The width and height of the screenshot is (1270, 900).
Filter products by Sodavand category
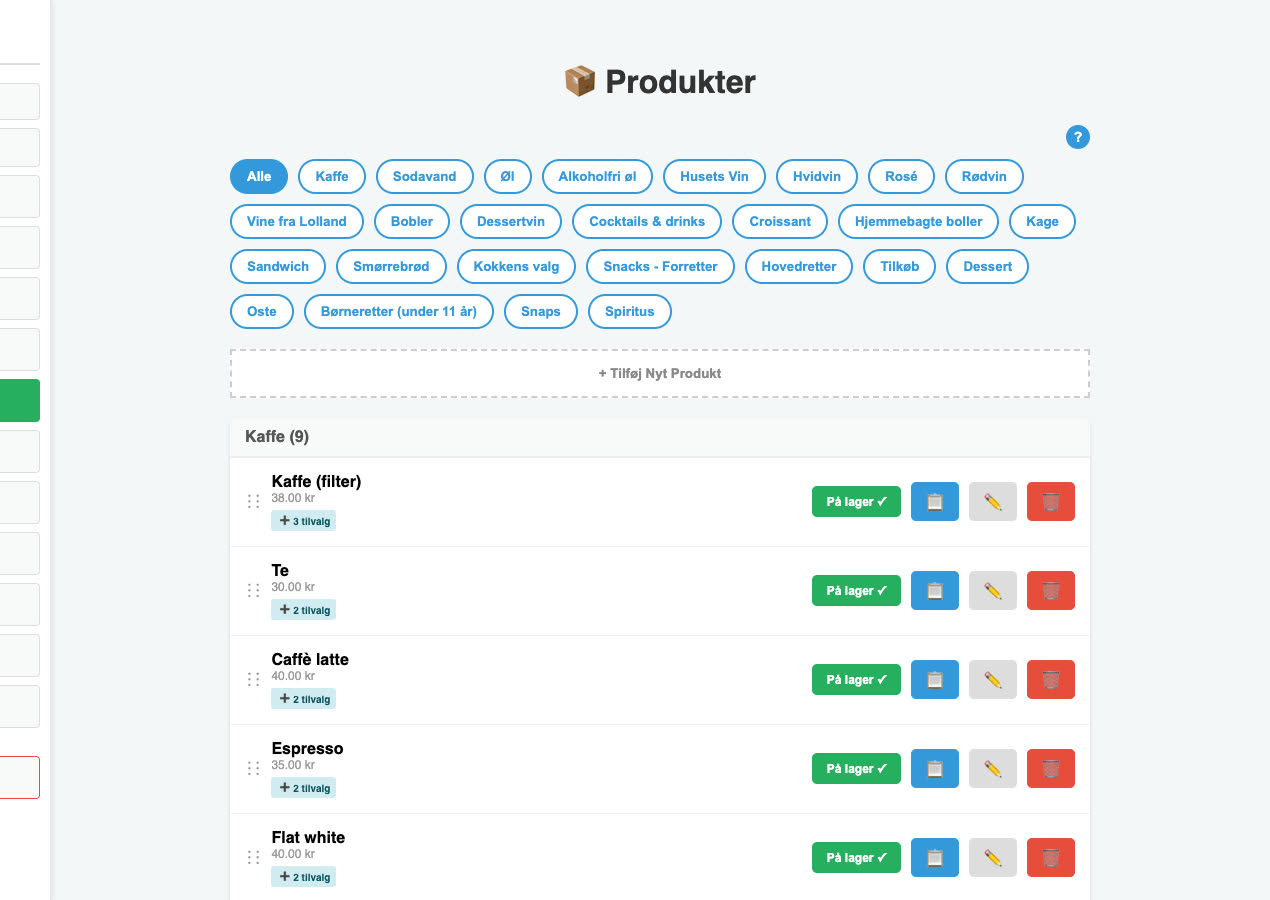coord(424,176)
